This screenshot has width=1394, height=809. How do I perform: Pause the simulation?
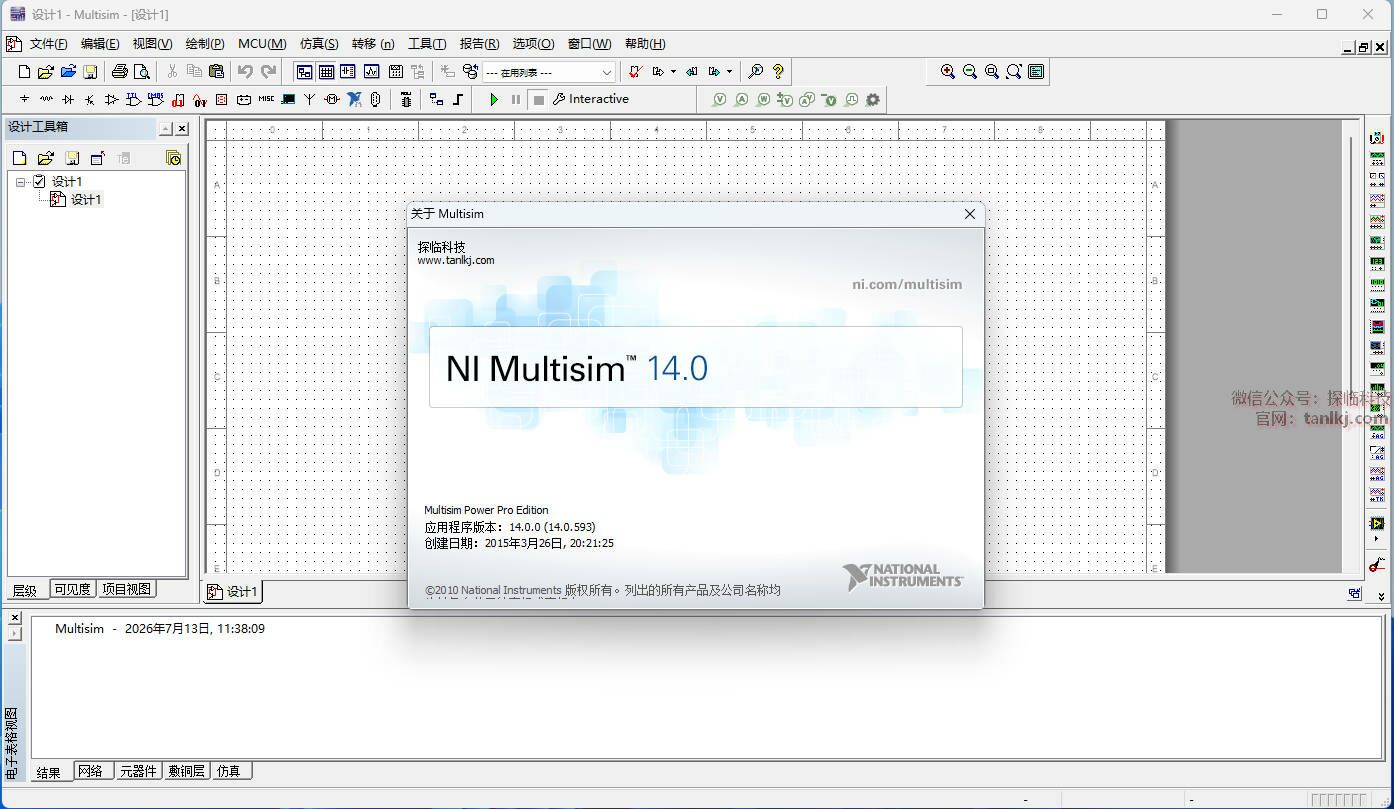click(516, 99)
